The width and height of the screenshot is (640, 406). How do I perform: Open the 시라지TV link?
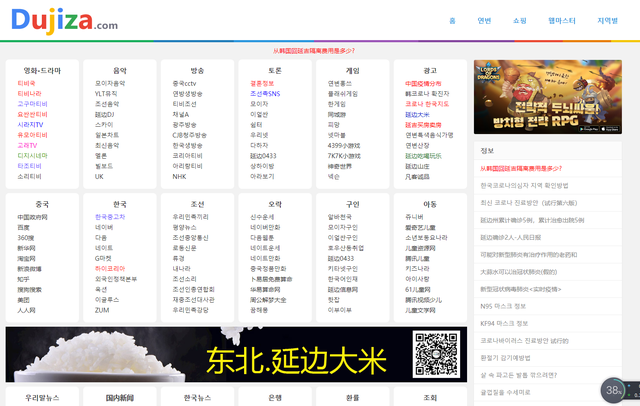(x=30, y=124)
